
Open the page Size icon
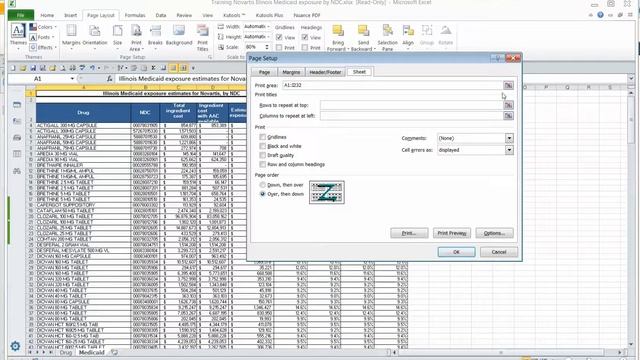tap(118, 31)
